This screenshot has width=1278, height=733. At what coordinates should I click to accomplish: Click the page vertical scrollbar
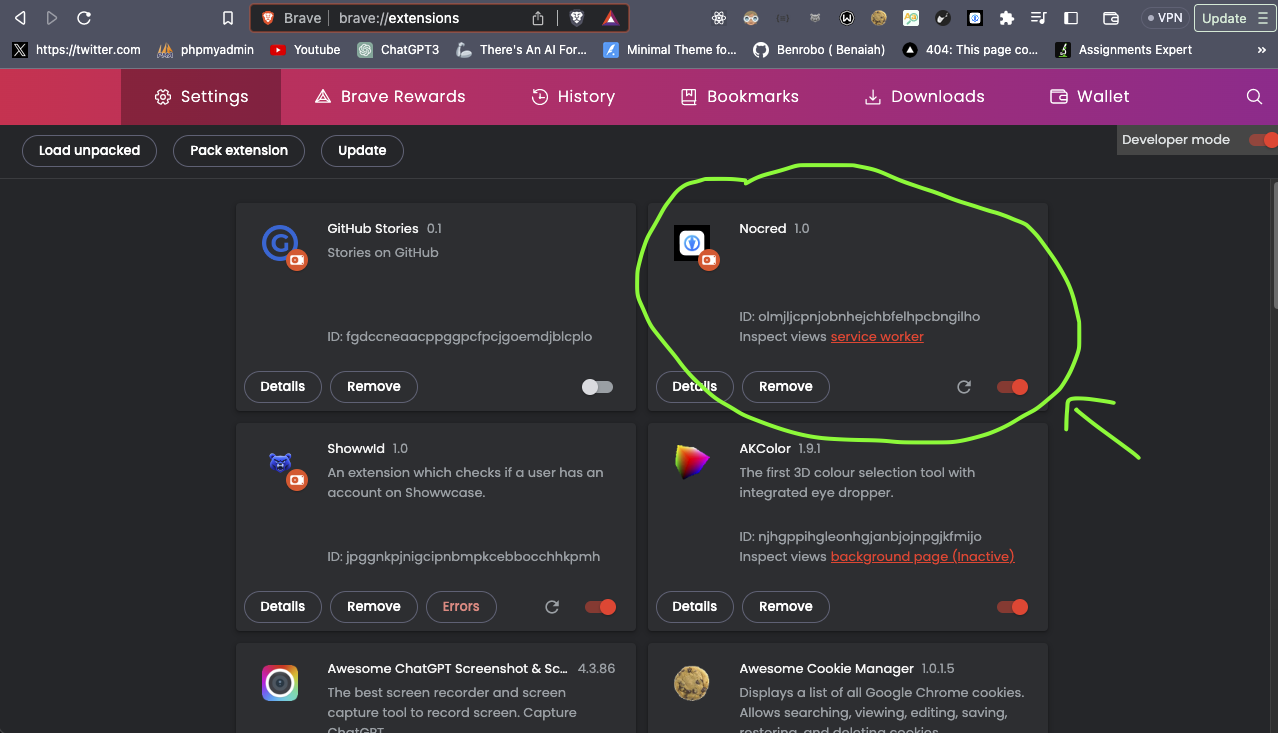point(1273,245)
